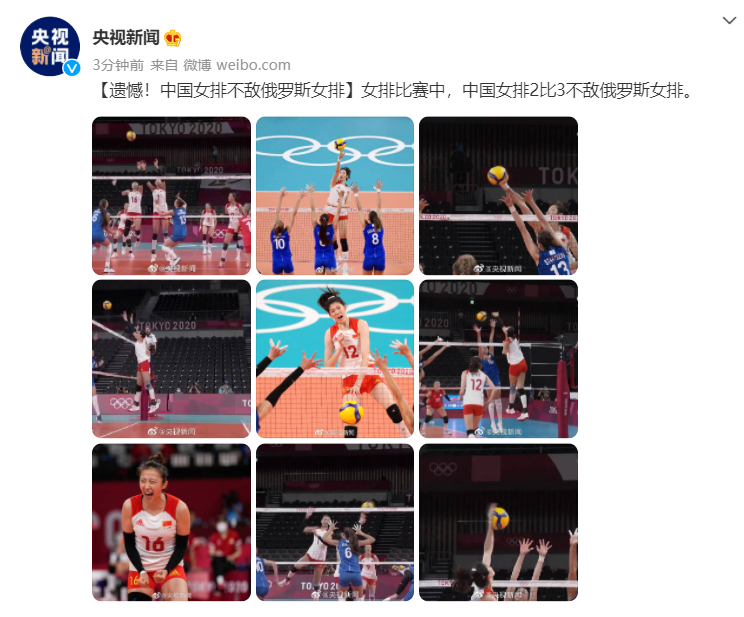Click the Weibo watermark on first photo
The image size is (744, 617).
pyautogui.click(x=171, y=268)
